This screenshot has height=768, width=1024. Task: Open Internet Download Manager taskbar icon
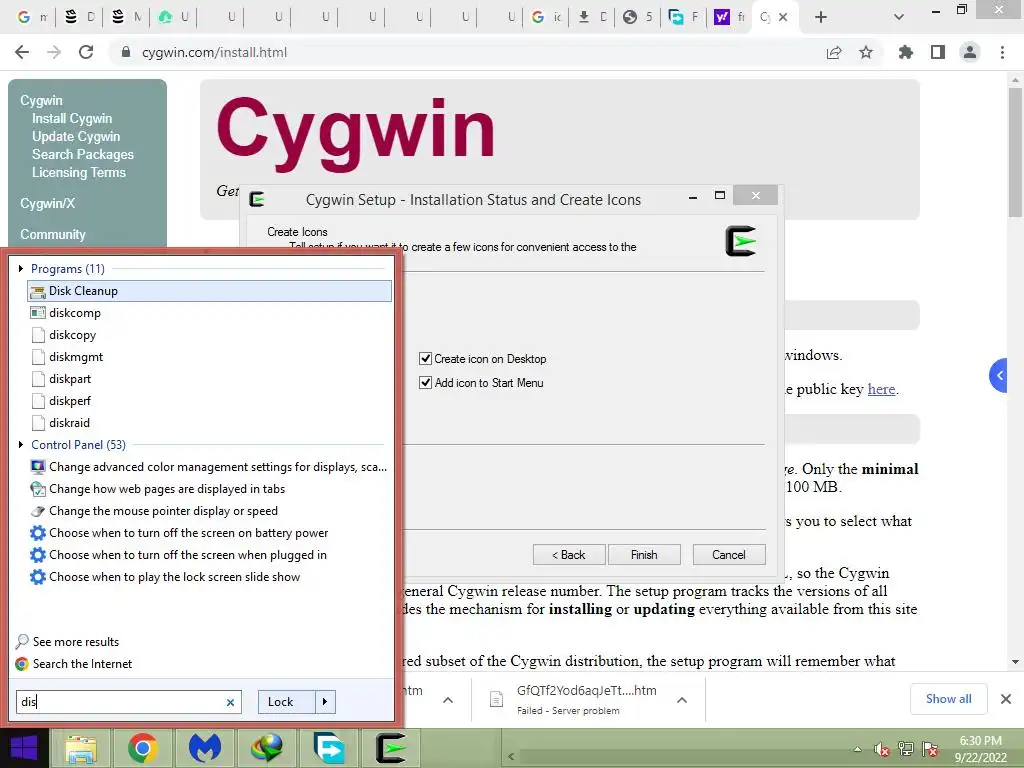point(266,748)
